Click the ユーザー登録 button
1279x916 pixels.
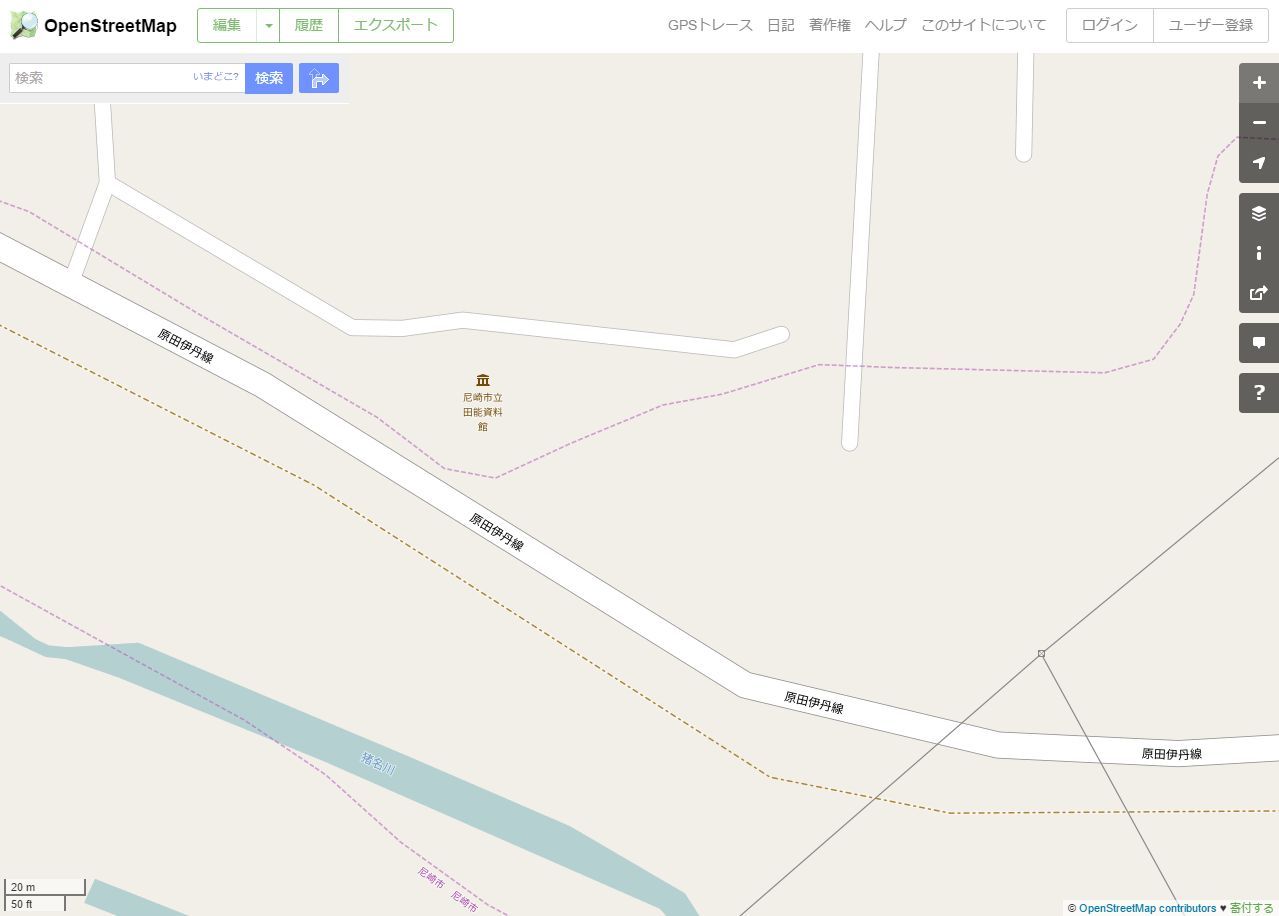1211,26
